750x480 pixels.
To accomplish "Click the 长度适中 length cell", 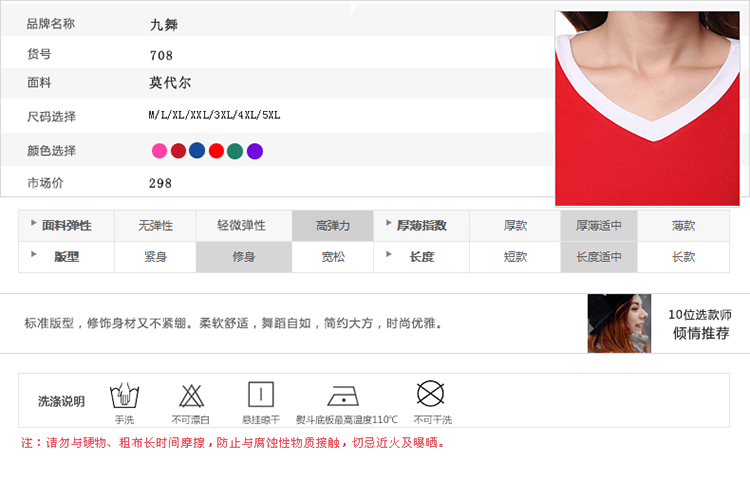I will point(599,257).
